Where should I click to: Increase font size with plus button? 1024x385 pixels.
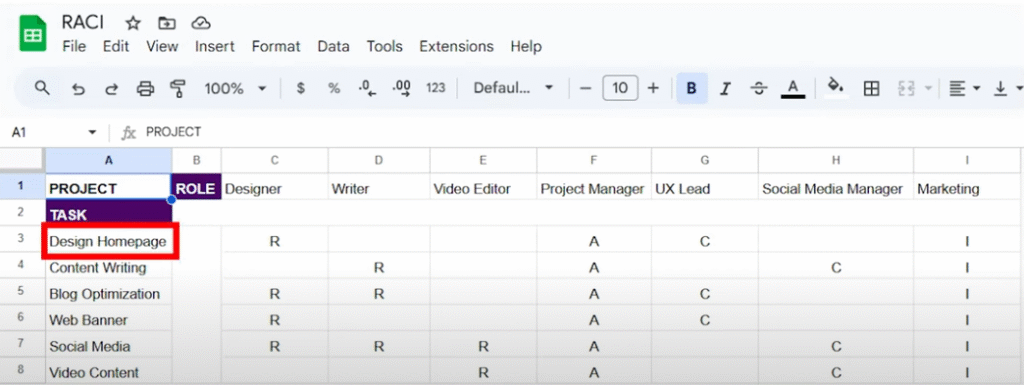[653, 88]
